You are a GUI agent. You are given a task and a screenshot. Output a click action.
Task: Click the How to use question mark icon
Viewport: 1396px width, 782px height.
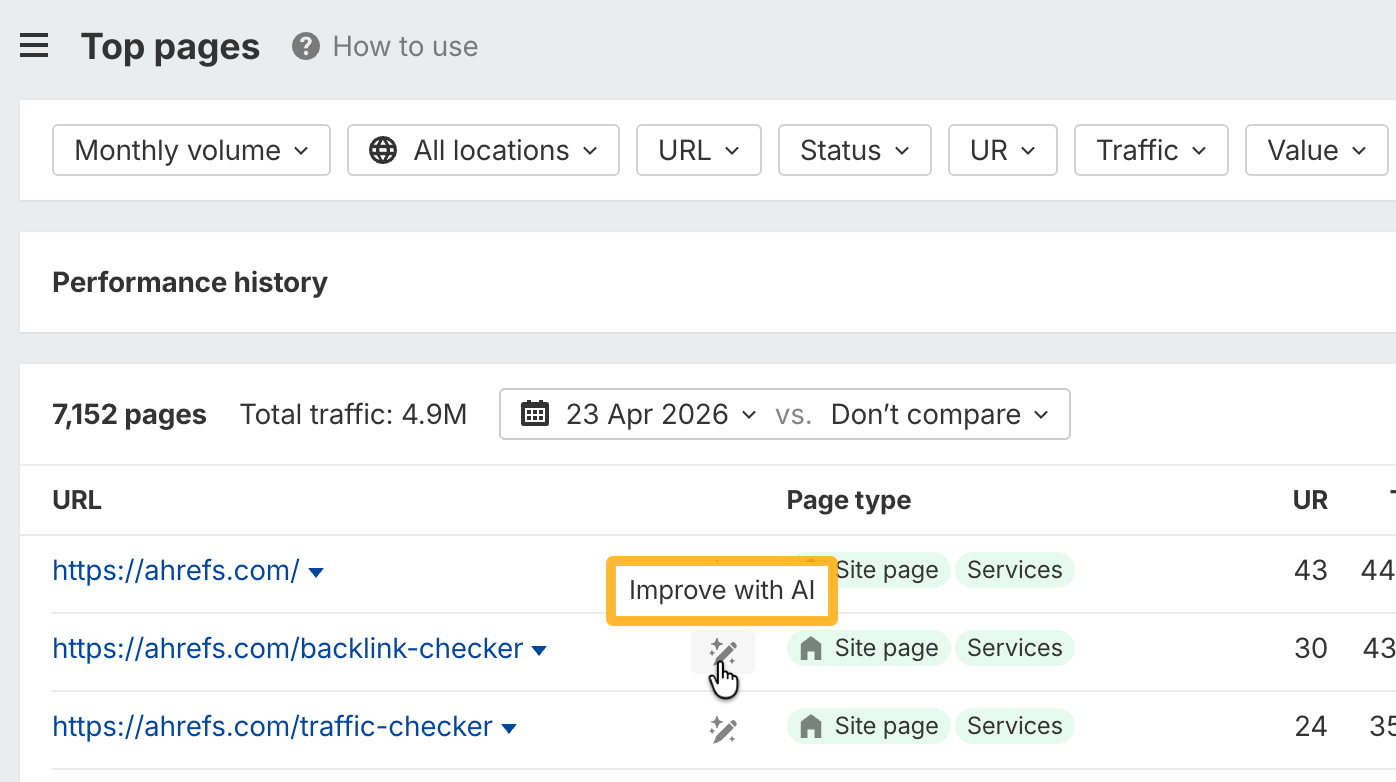(304, 46)
